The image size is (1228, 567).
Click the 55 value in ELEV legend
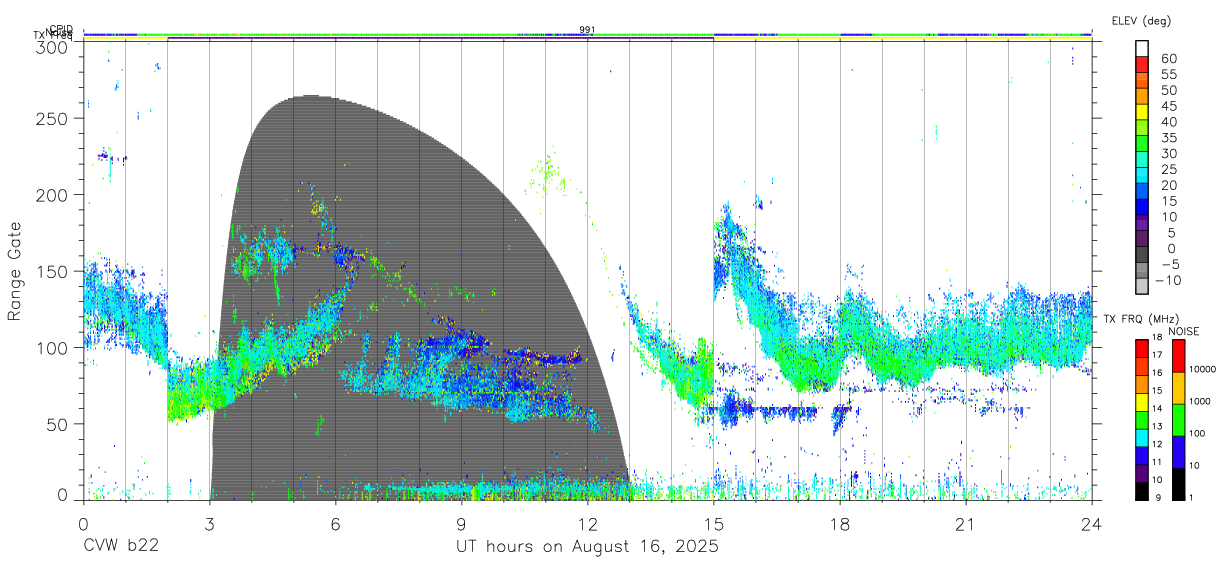(1168, 74)
